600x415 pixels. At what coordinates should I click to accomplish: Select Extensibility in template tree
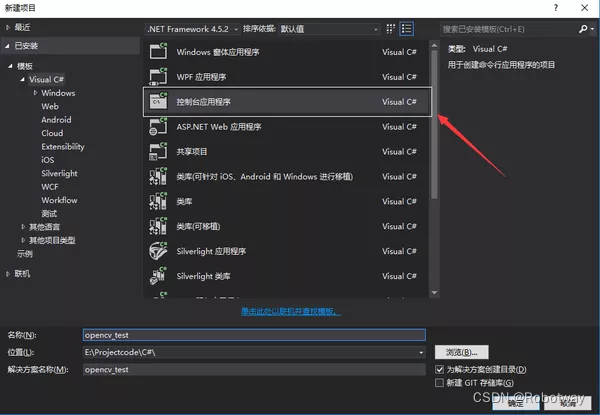(63, 146)
